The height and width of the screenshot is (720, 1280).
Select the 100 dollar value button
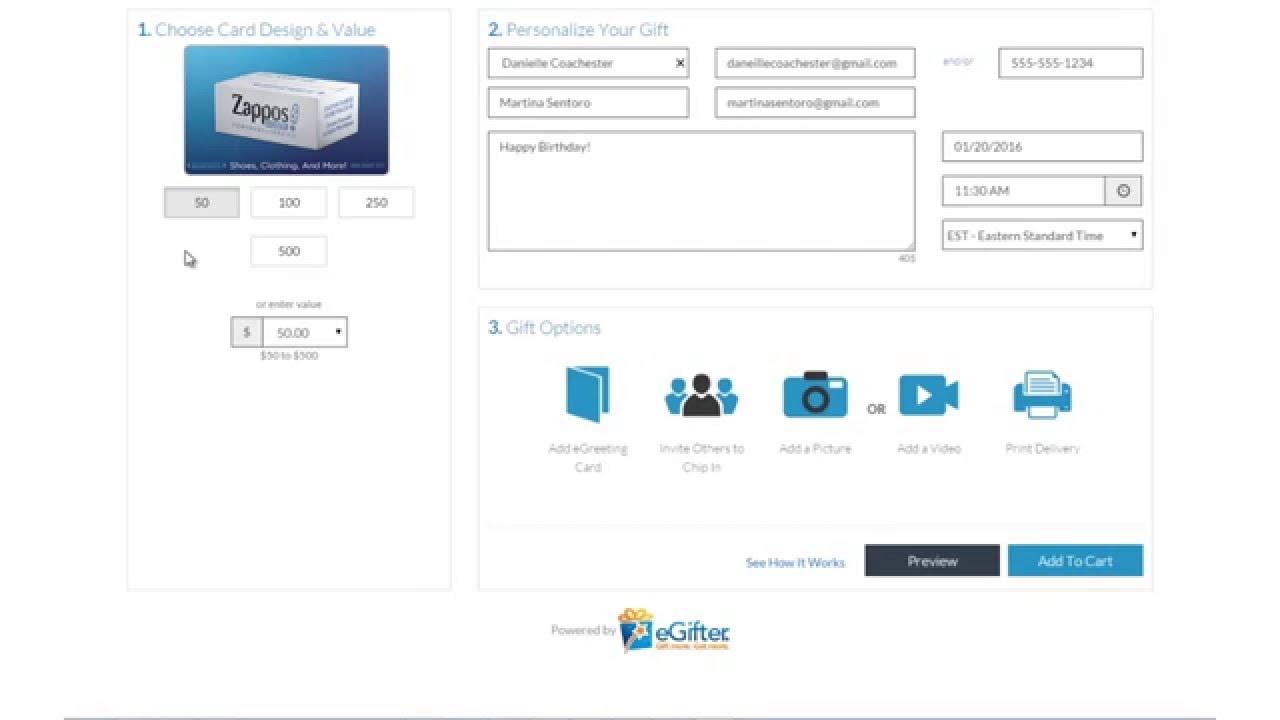tap(289, 202)
